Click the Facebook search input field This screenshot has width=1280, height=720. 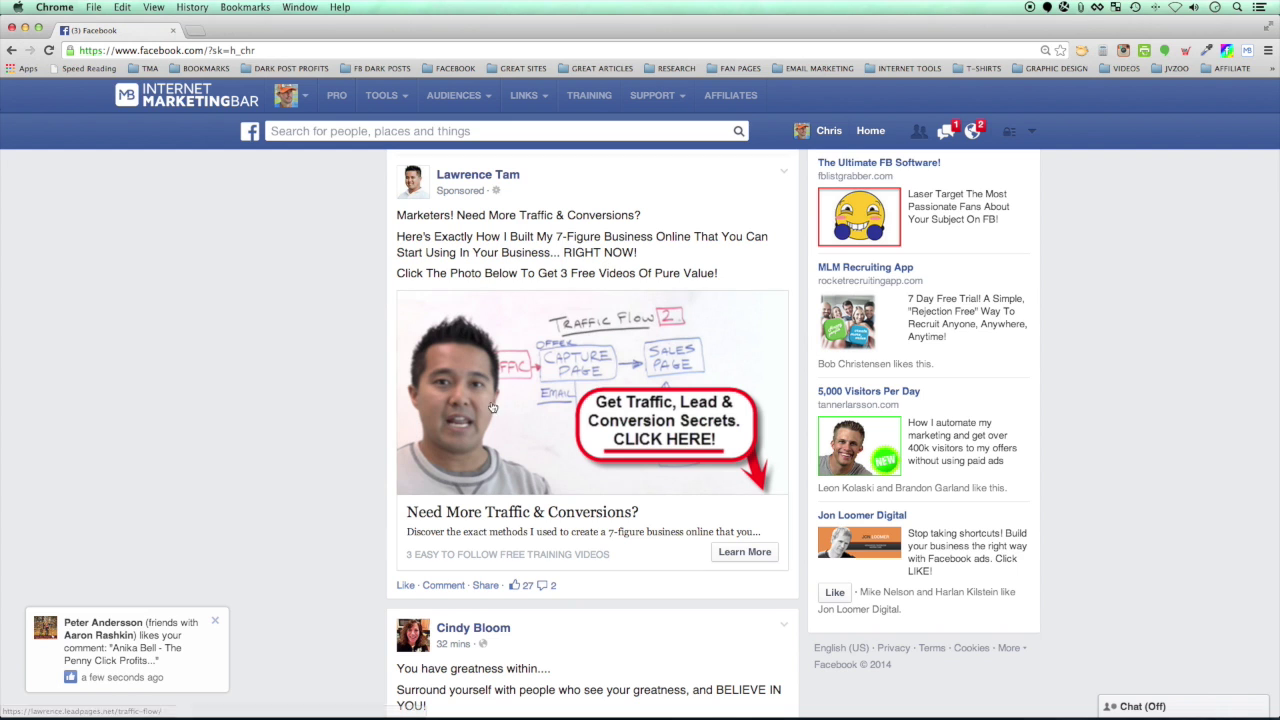pos(499,131)
